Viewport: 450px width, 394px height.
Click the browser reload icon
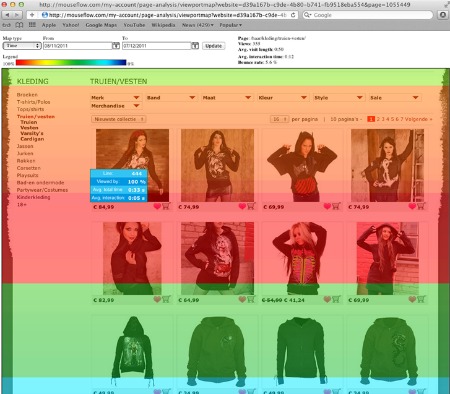[293, 15]
